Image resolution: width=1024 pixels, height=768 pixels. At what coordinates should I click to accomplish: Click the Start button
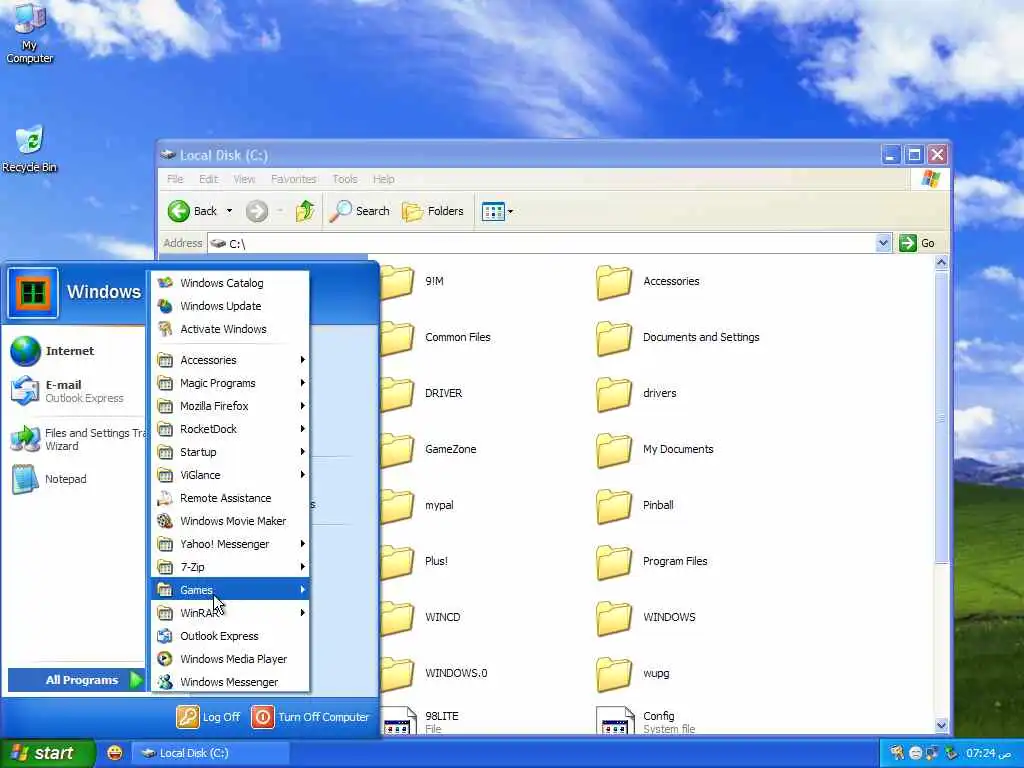[x=47, y=753]
